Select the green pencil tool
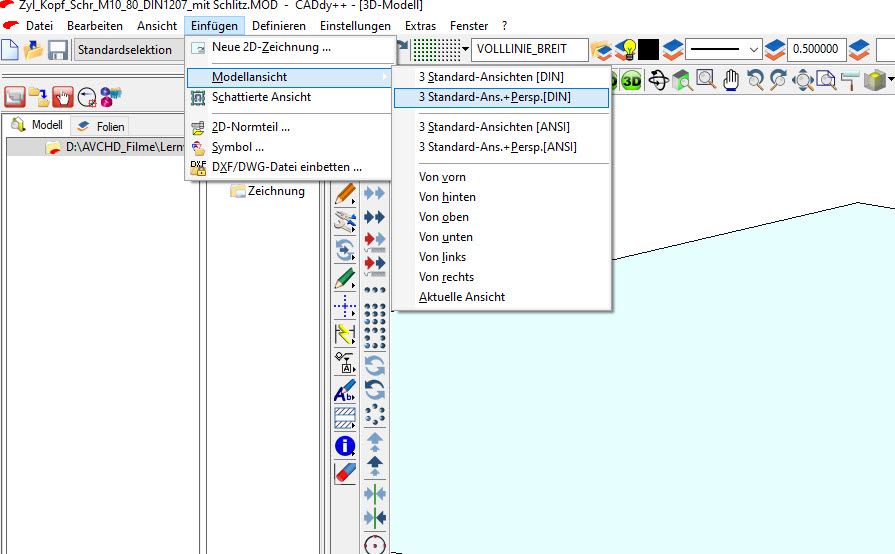Image resolution: width=895 pixels, height=554 pixels. point(345,278)
